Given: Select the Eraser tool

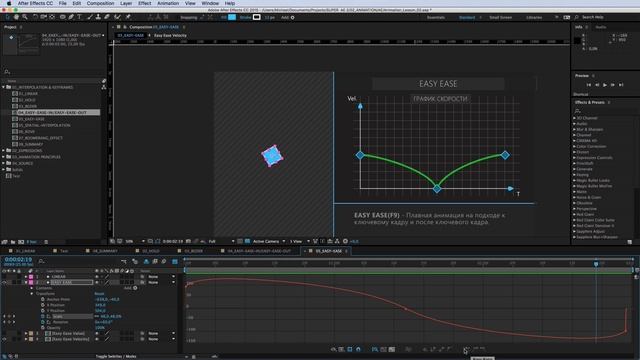Looking at the screenshot, I should 107,17.
